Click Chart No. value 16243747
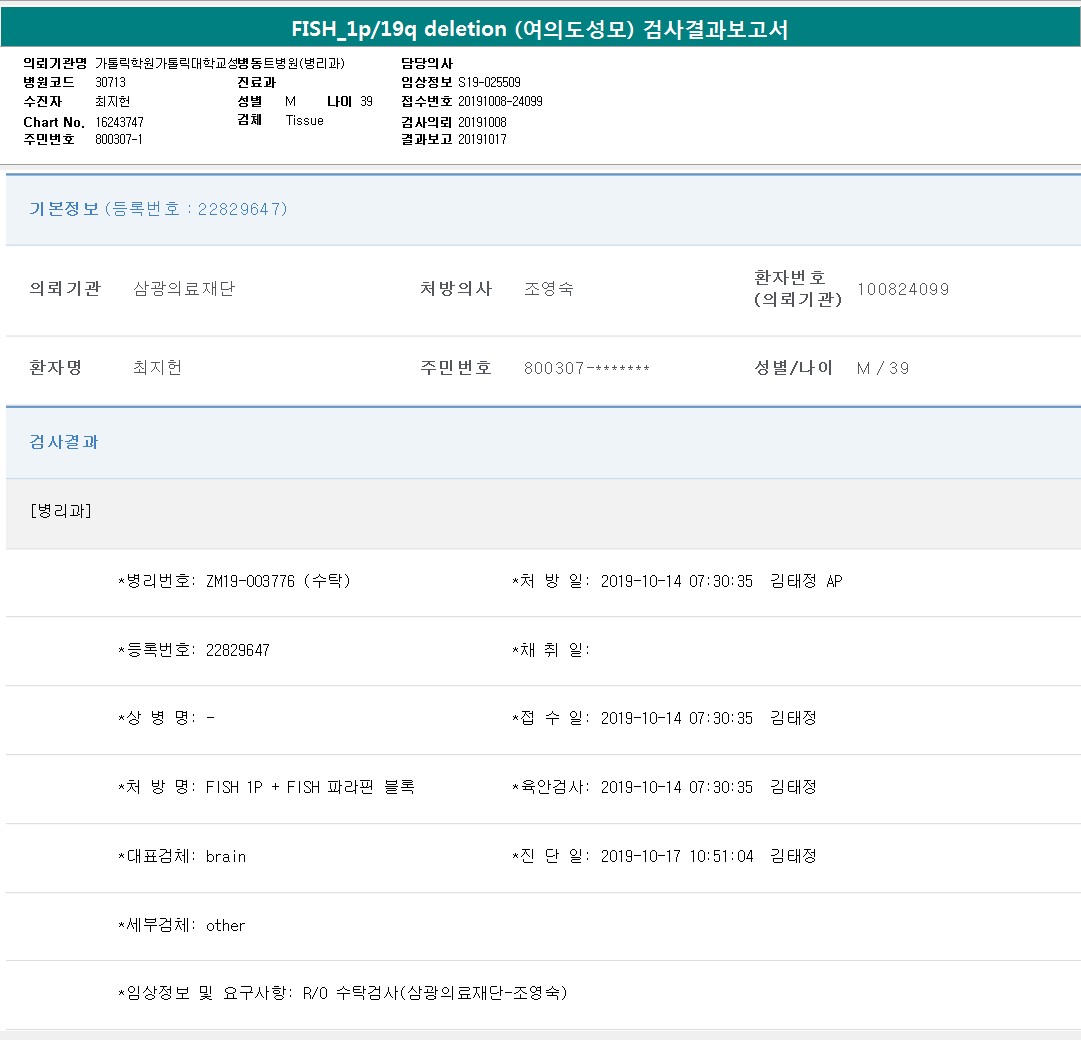Viewport: 1081px width, 1040px height. tap(120, 122)
